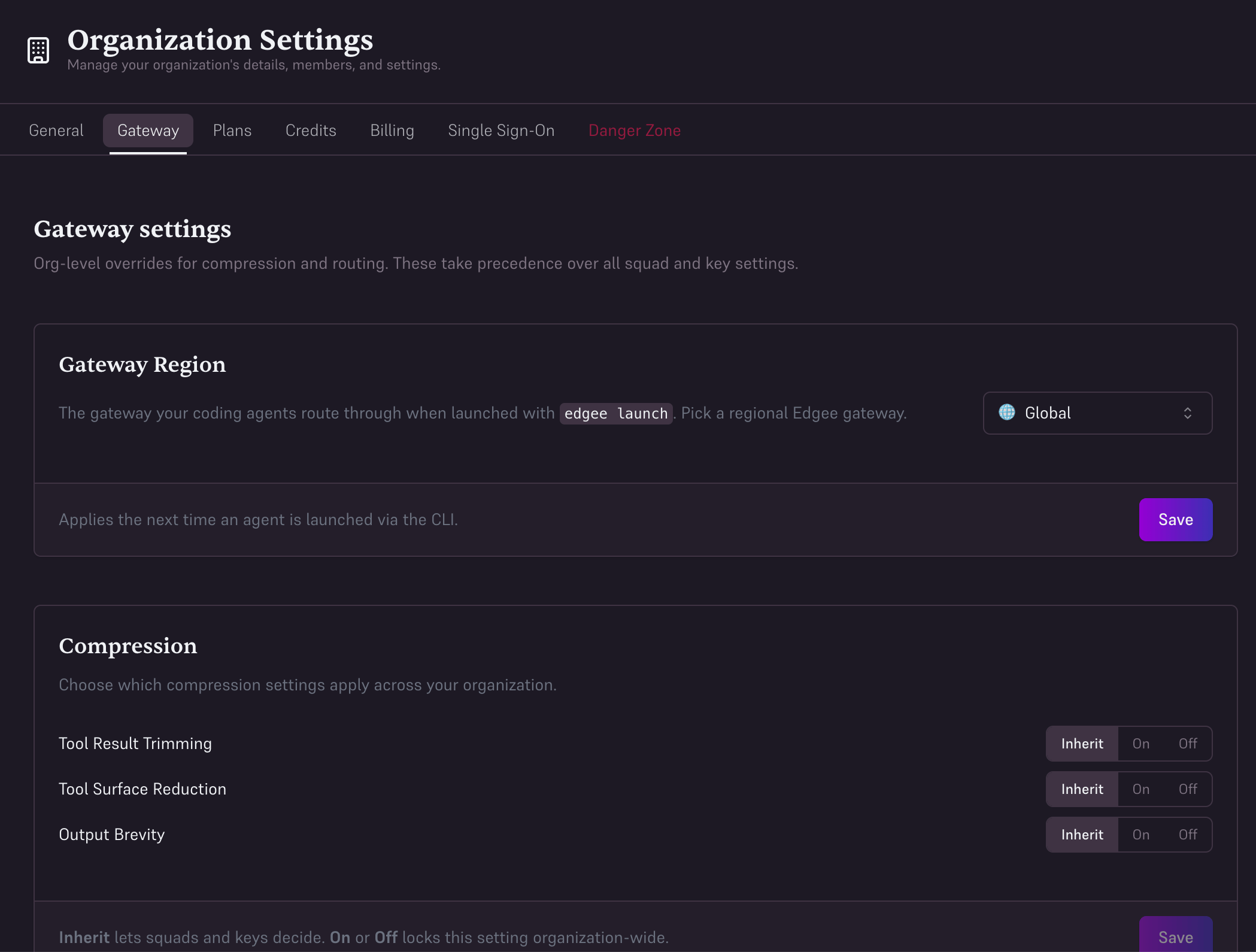Click the organization building icon

click(x=38, y=50)
